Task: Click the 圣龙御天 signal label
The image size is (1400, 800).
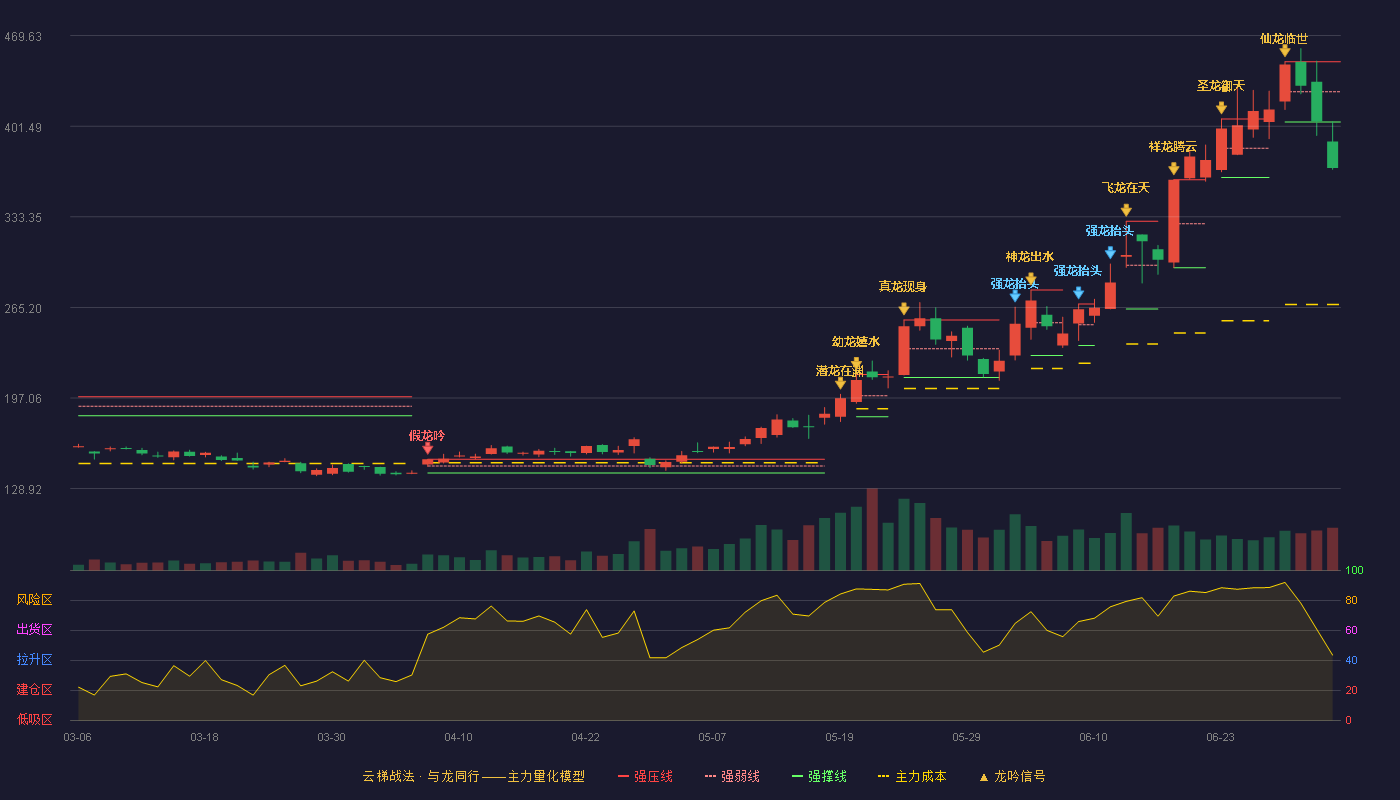Action: point(1221,86)
